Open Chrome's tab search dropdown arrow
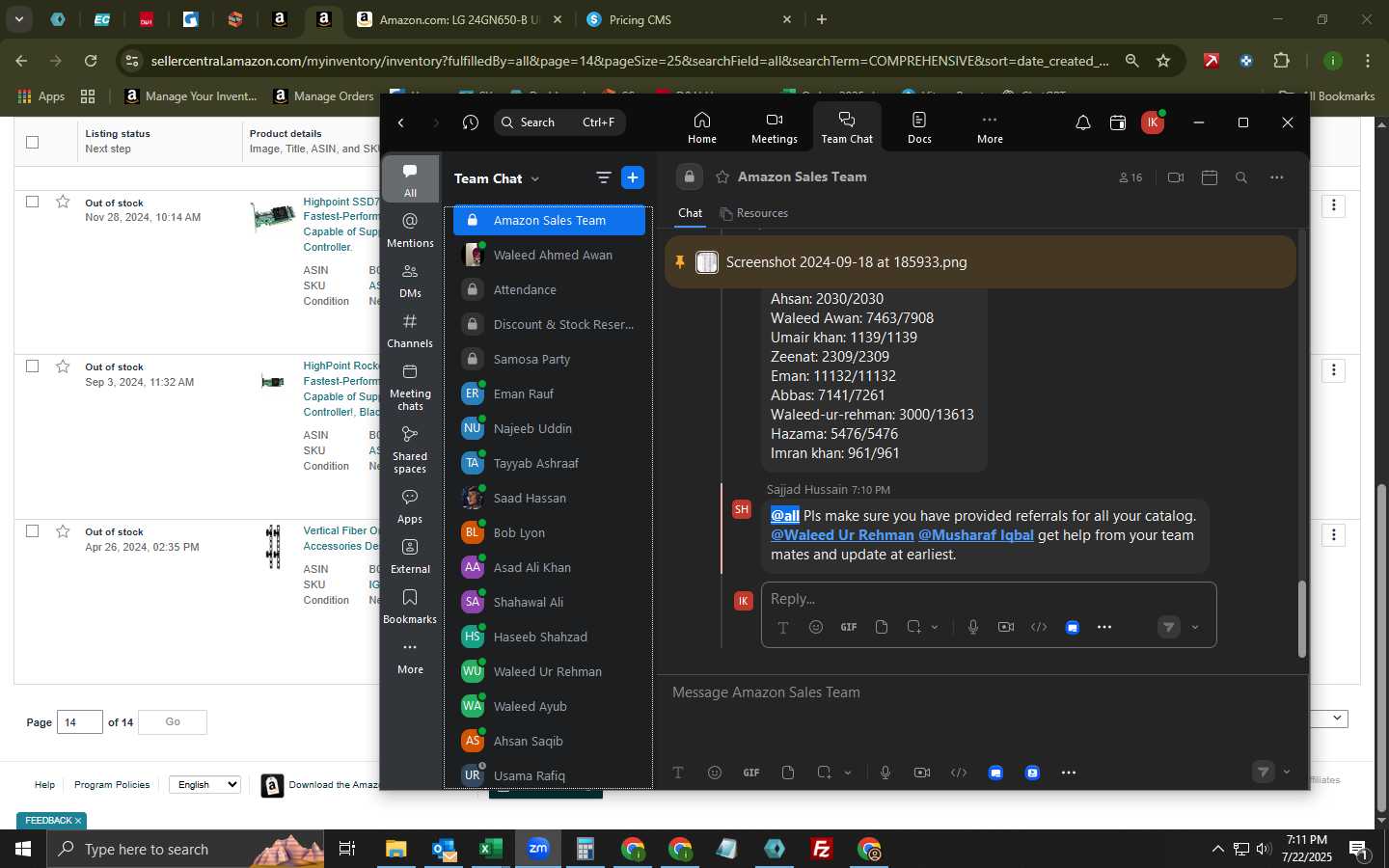Image resolution: width=1389 pixels, height=868 pixels. click(x=18, y=19)
